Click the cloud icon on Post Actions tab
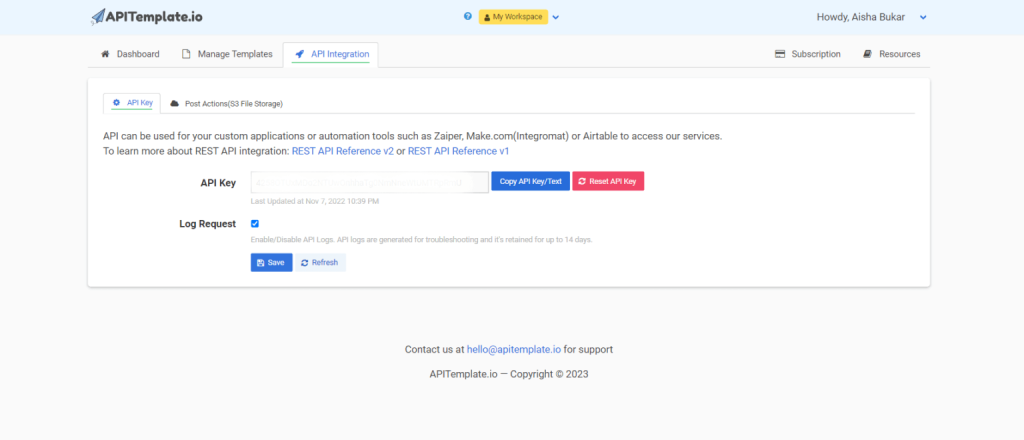This screenshot has width=1024, height=440. [x=174, y=104]
